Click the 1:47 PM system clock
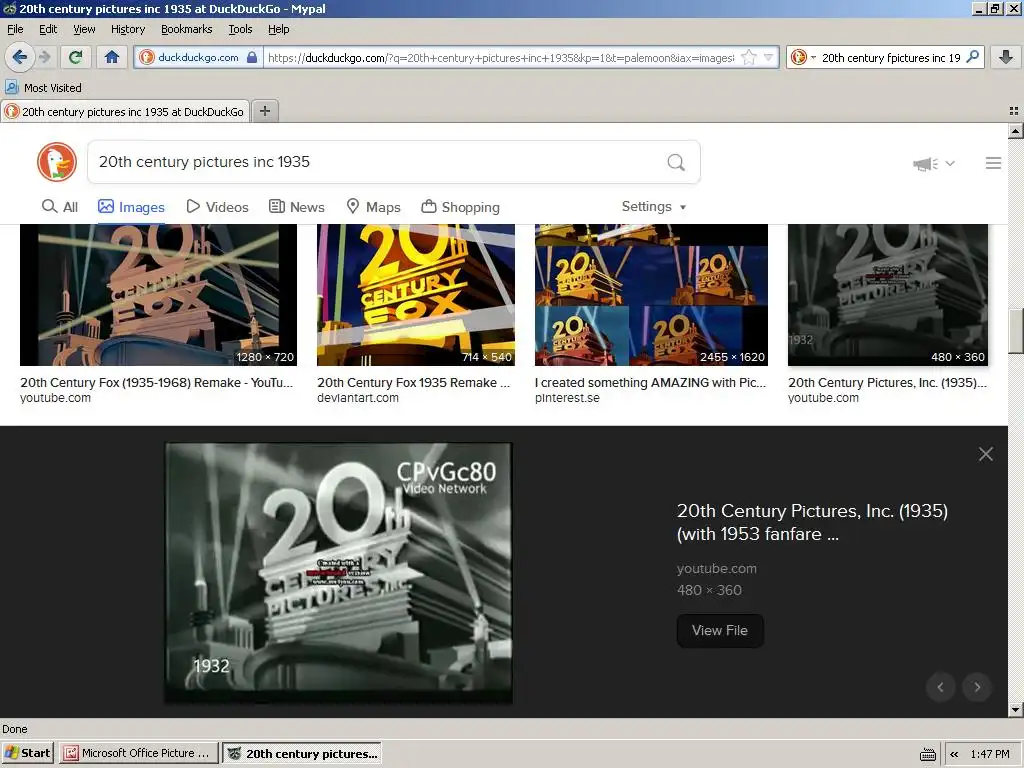 click(x=989, y=754)
